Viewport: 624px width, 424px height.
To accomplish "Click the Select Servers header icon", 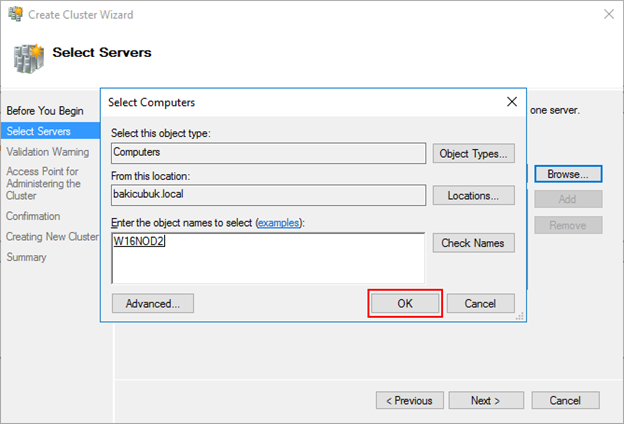I will point(28,59).
